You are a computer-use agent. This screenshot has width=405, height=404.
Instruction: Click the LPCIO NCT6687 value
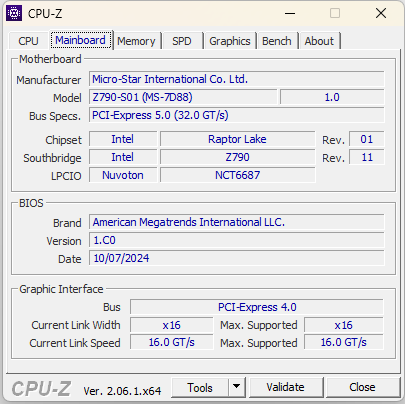[x=237, y=175]
